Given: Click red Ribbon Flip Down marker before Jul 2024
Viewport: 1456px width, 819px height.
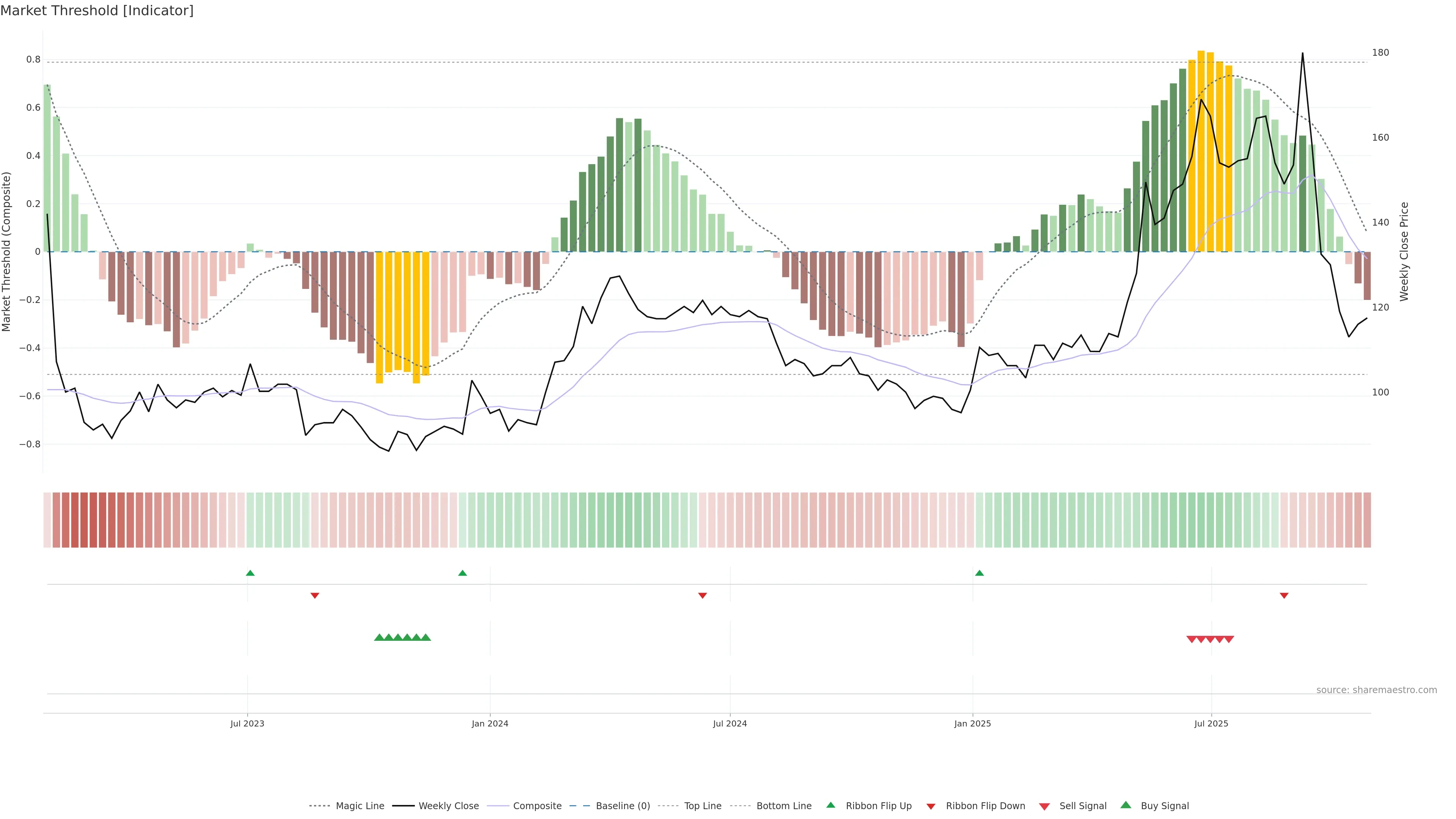Looking at the screenshot, I should 703,595.
